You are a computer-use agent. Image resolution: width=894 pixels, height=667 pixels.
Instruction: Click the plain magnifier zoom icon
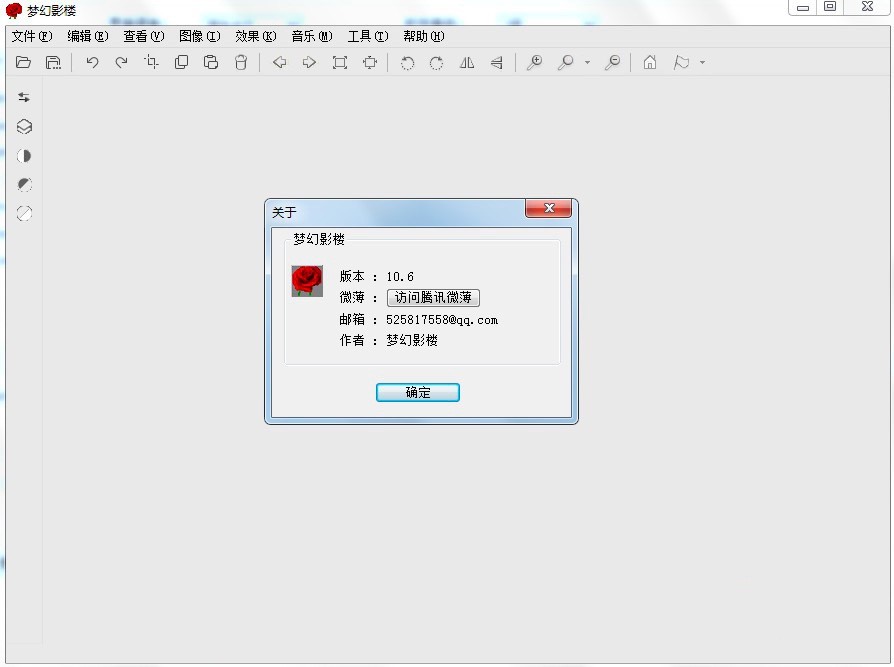click(565, 62)
